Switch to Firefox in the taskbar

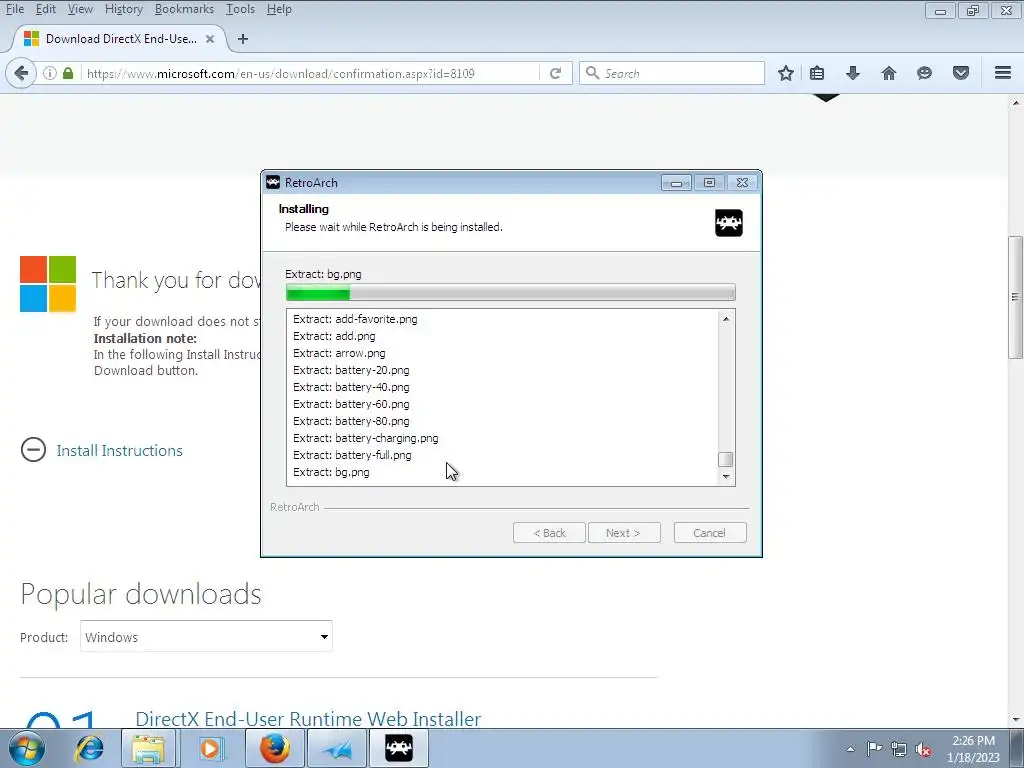274,748
